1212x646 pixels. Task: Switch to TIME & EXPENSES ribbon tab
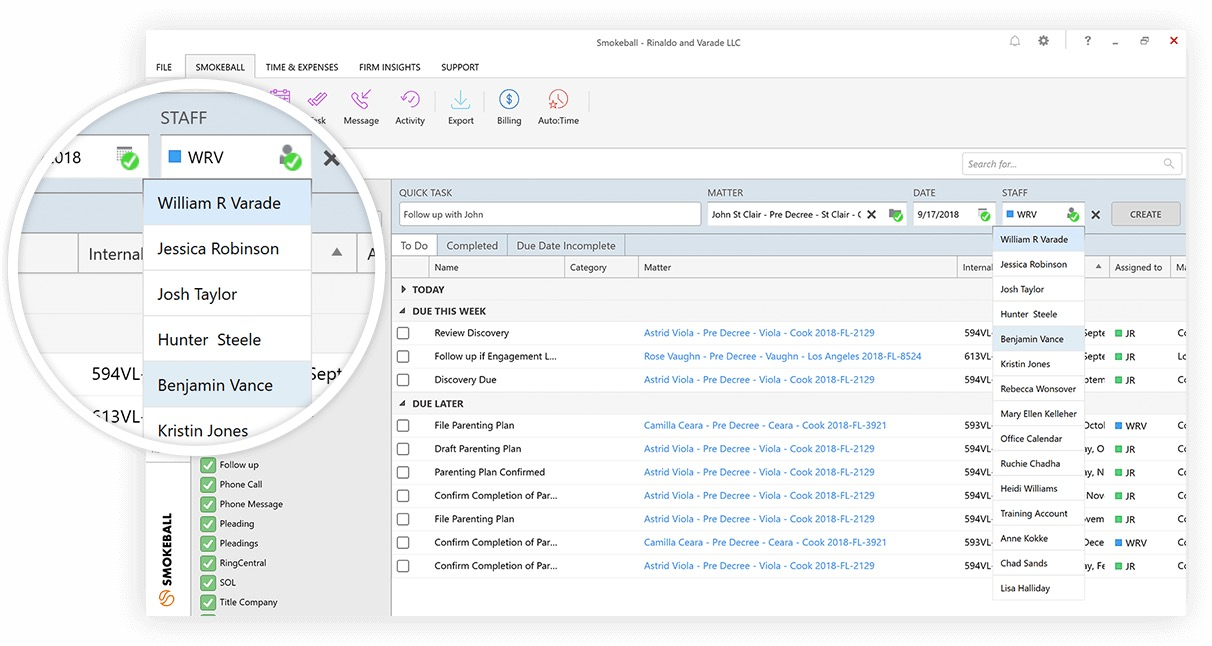pyautogui.click(x=302, y=67)
